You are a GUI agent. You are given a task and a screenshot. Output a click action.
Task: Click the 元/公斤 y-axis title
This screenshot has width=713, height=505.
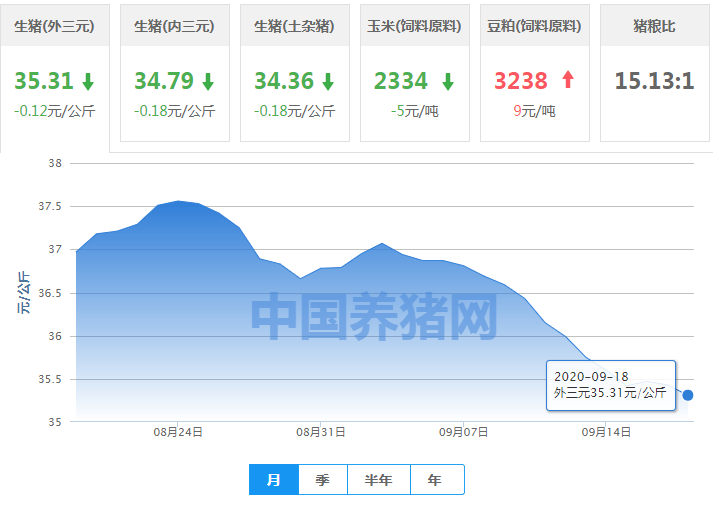coord(23,293)
